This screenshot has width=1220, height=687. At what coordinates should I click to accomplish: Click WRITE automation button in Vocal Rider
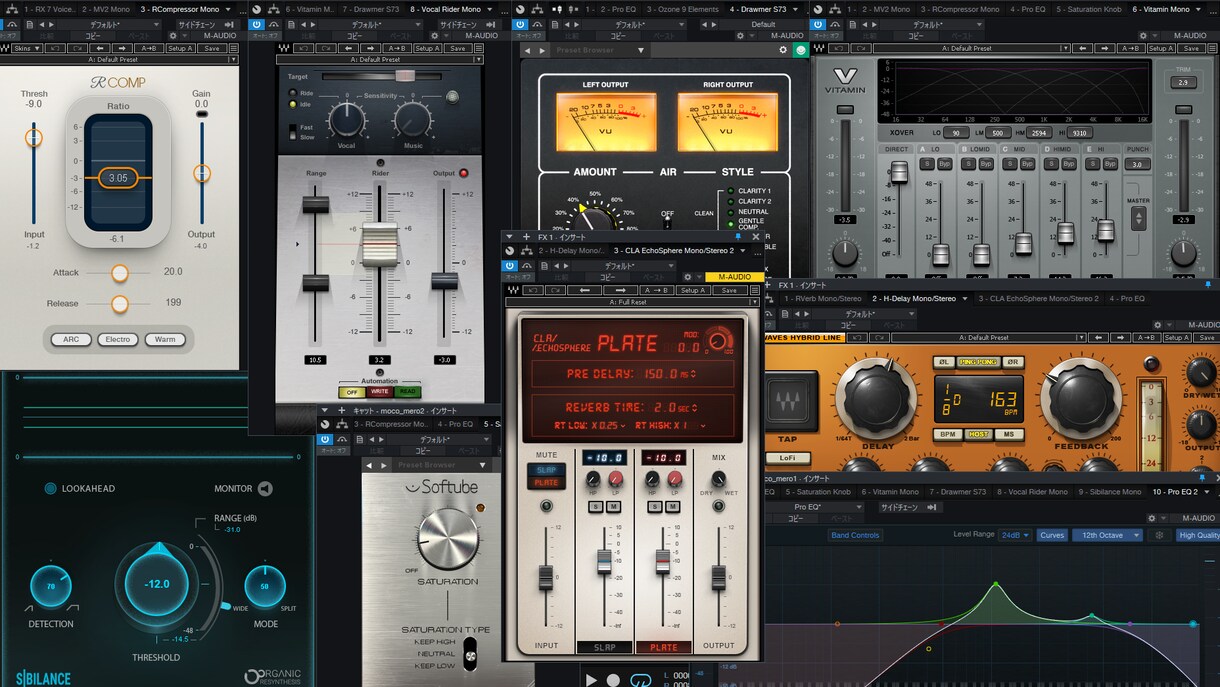click(x=379, y=392)
